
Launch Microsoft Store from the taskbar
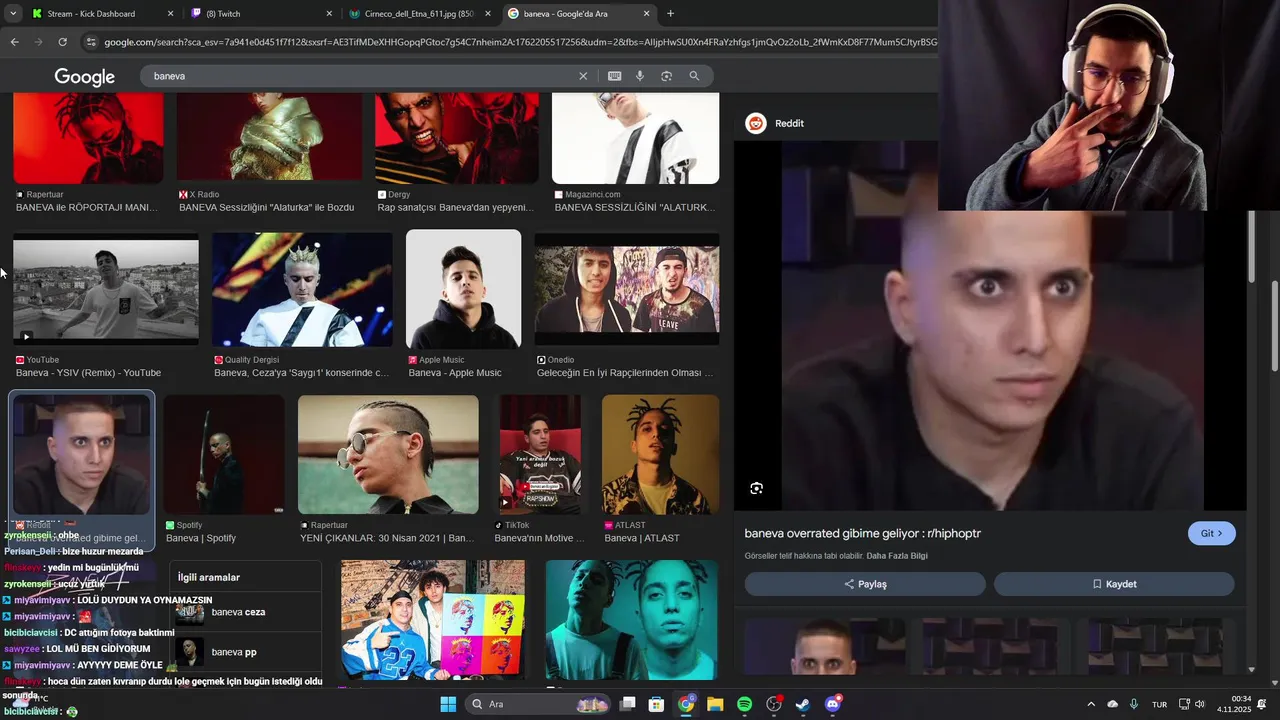tap(656, 704)
